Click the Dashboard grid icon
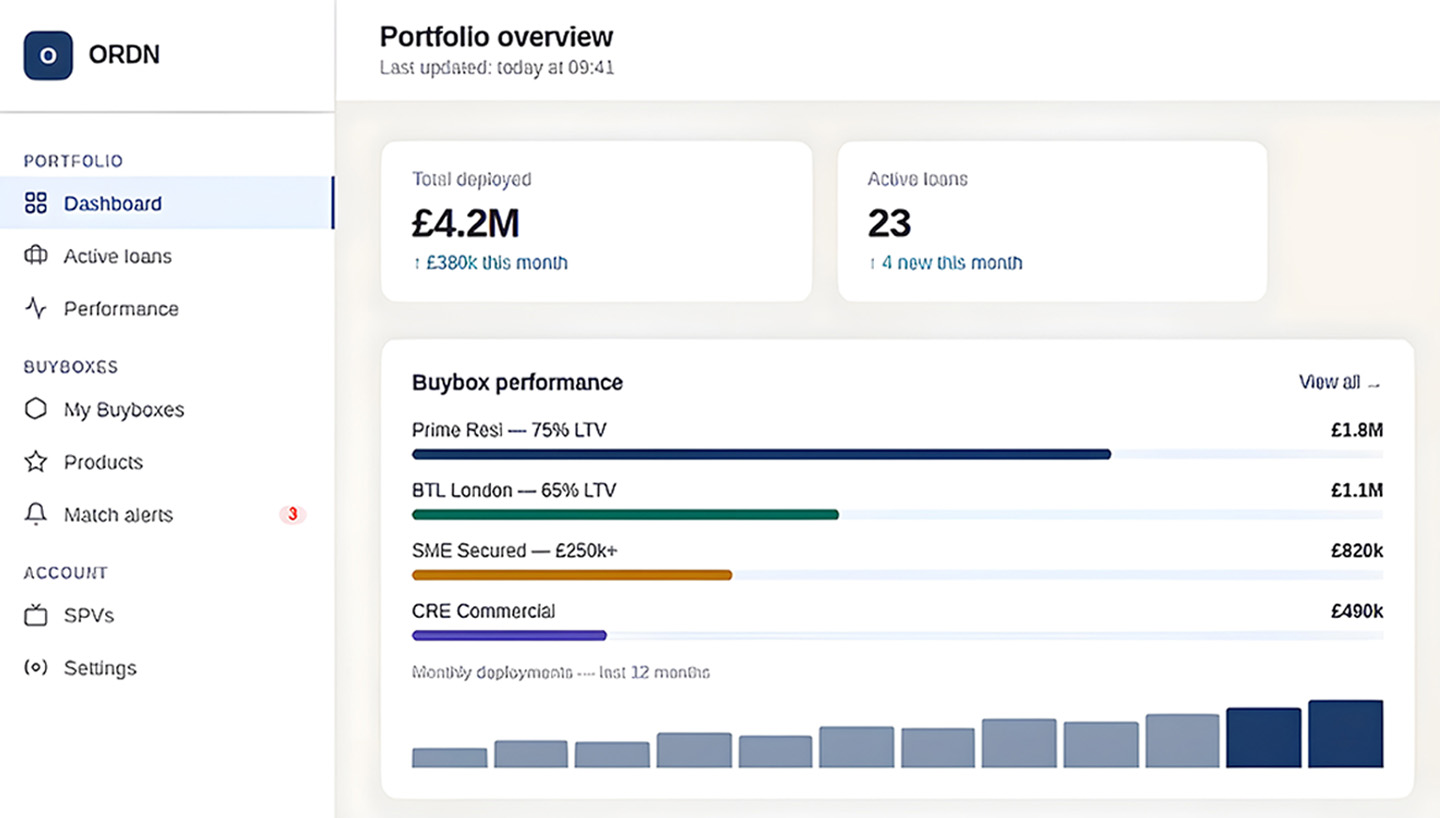 (x=36, y=203)
